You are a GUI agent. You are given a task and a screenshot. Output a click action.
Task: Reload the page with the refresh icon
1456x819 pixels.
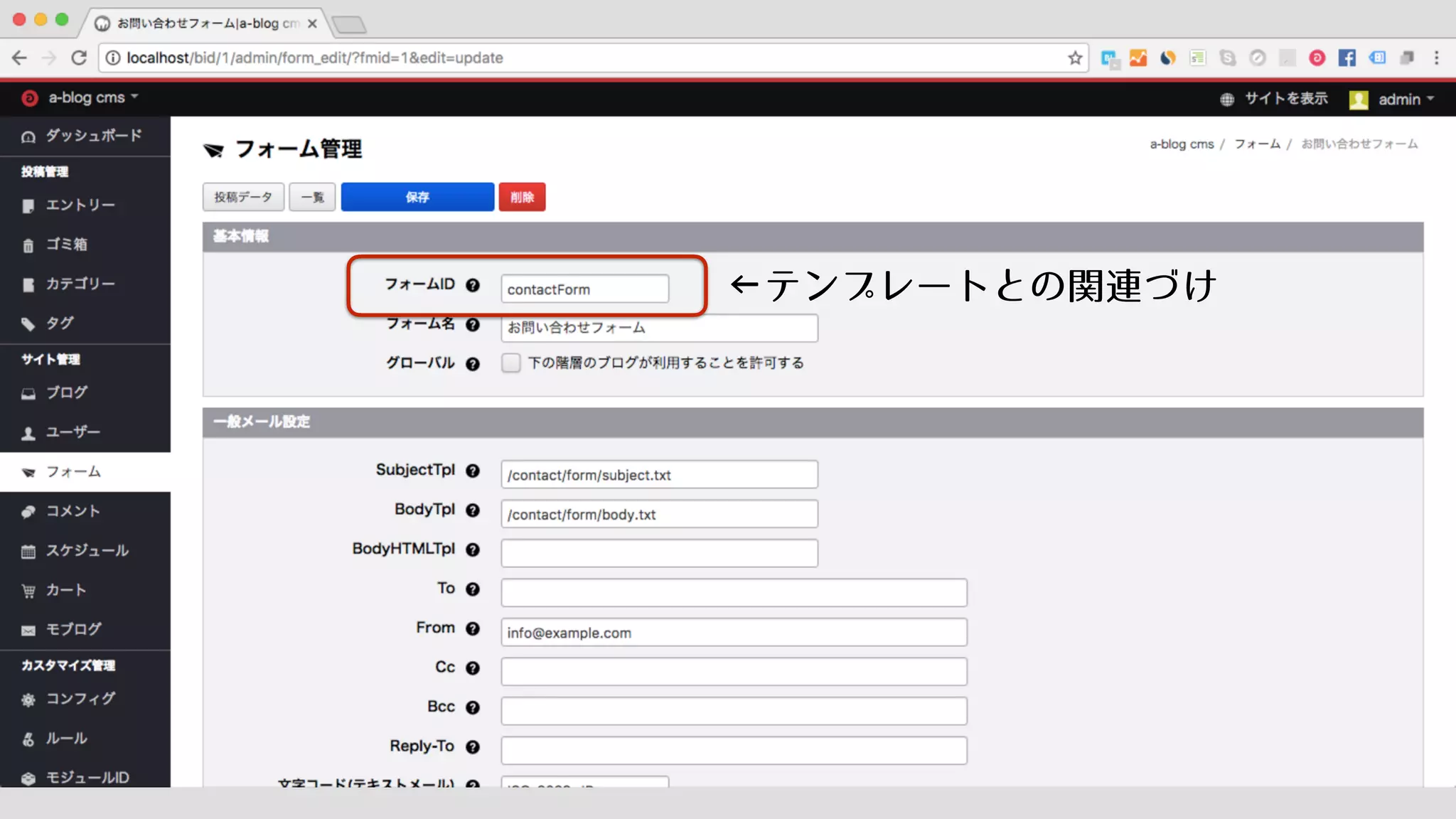coord(79,58)
